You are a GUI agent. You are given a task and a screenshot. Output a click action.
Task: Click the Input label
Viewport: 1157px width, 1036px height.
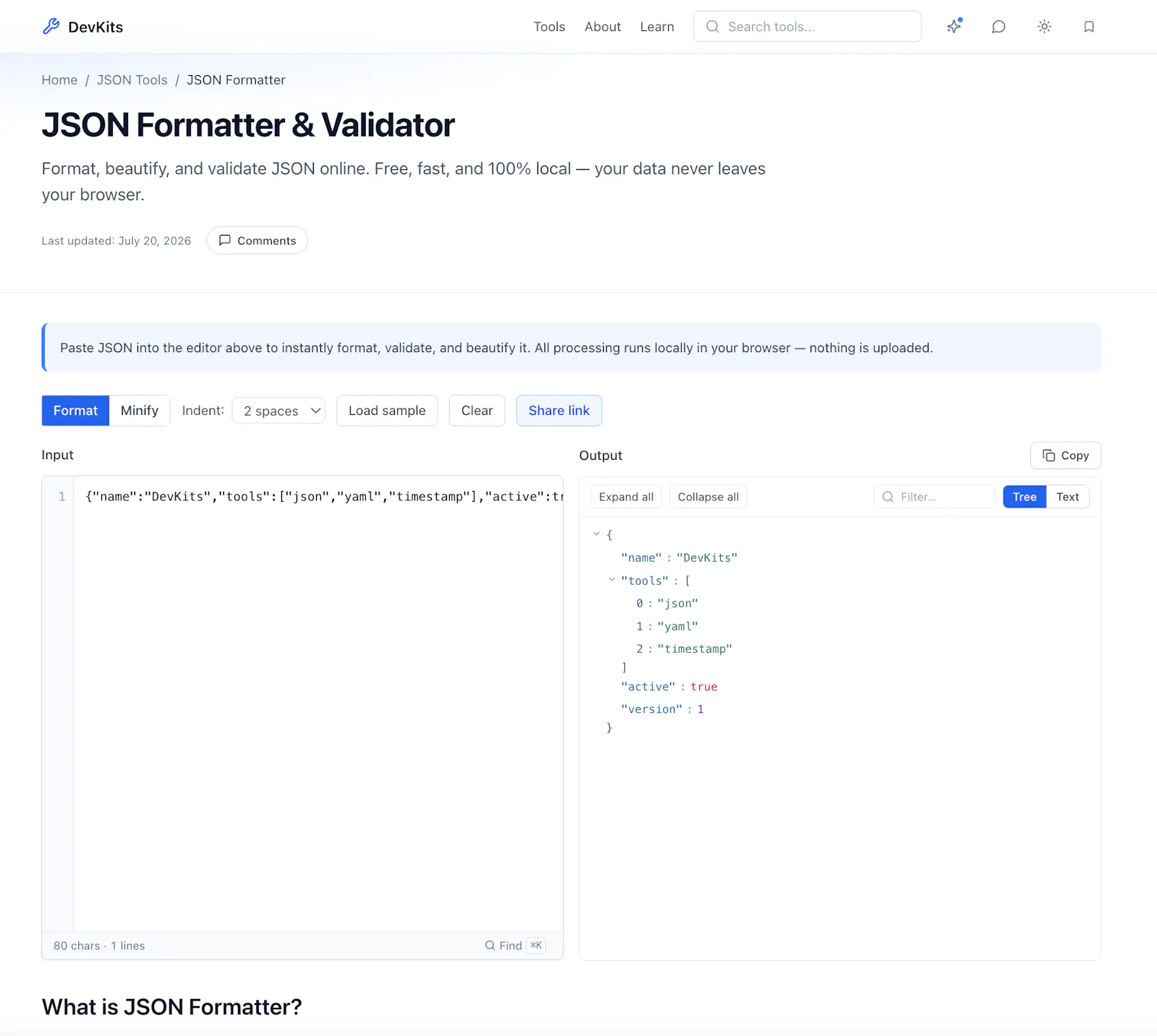click(x=57, y=455)
